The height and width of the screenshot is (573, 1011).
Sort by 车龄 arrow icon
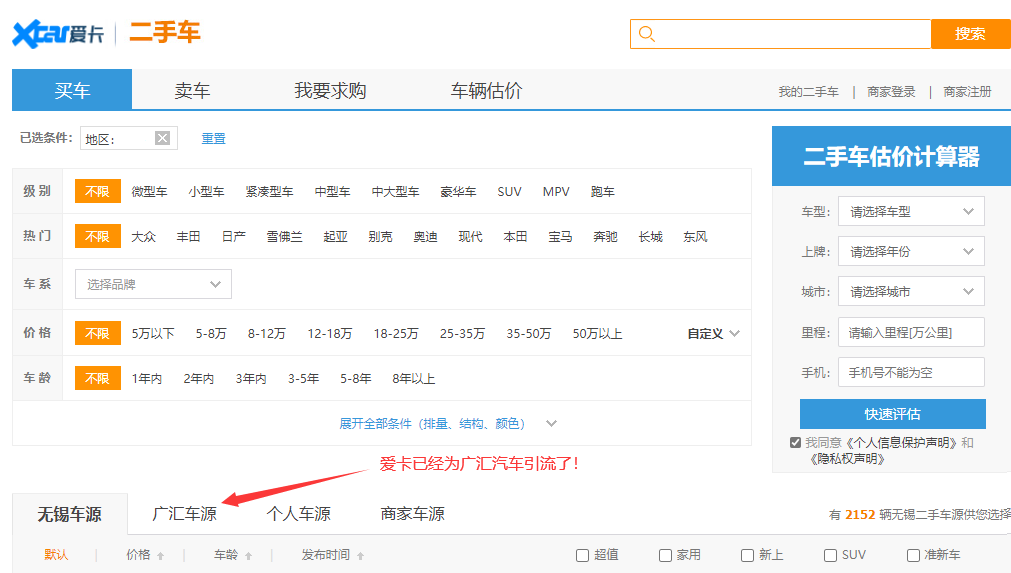click(248, 556)
